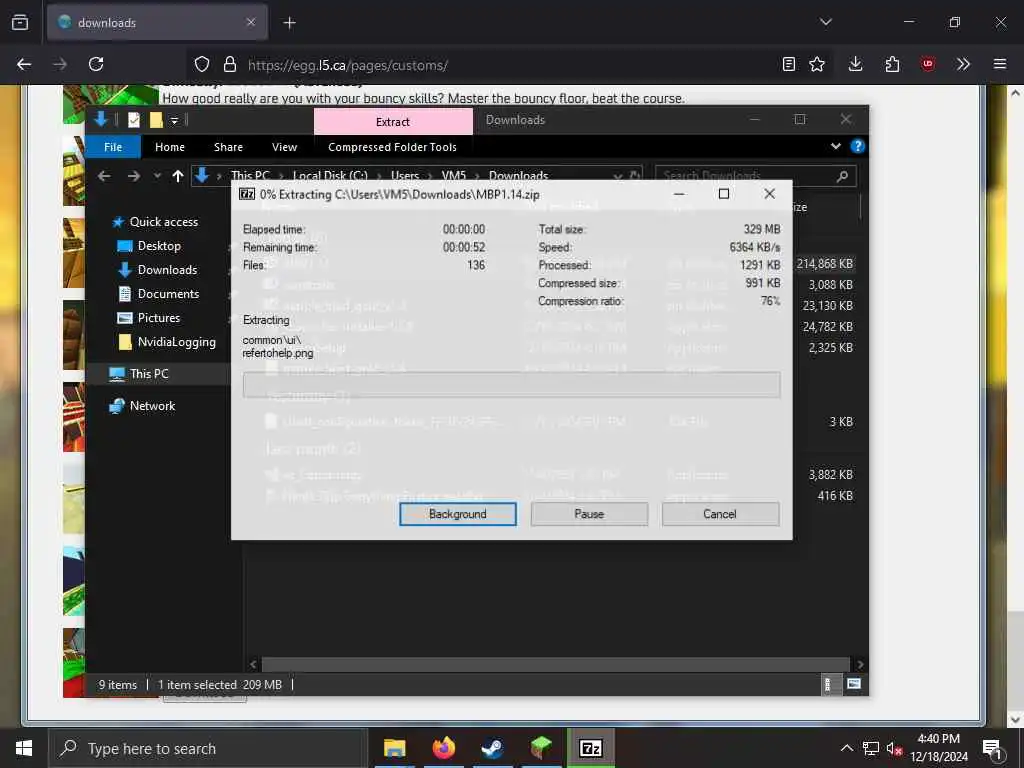Pause the extraction
Image resolution: width=1024 pixels, height=768 pixels.
589,514
